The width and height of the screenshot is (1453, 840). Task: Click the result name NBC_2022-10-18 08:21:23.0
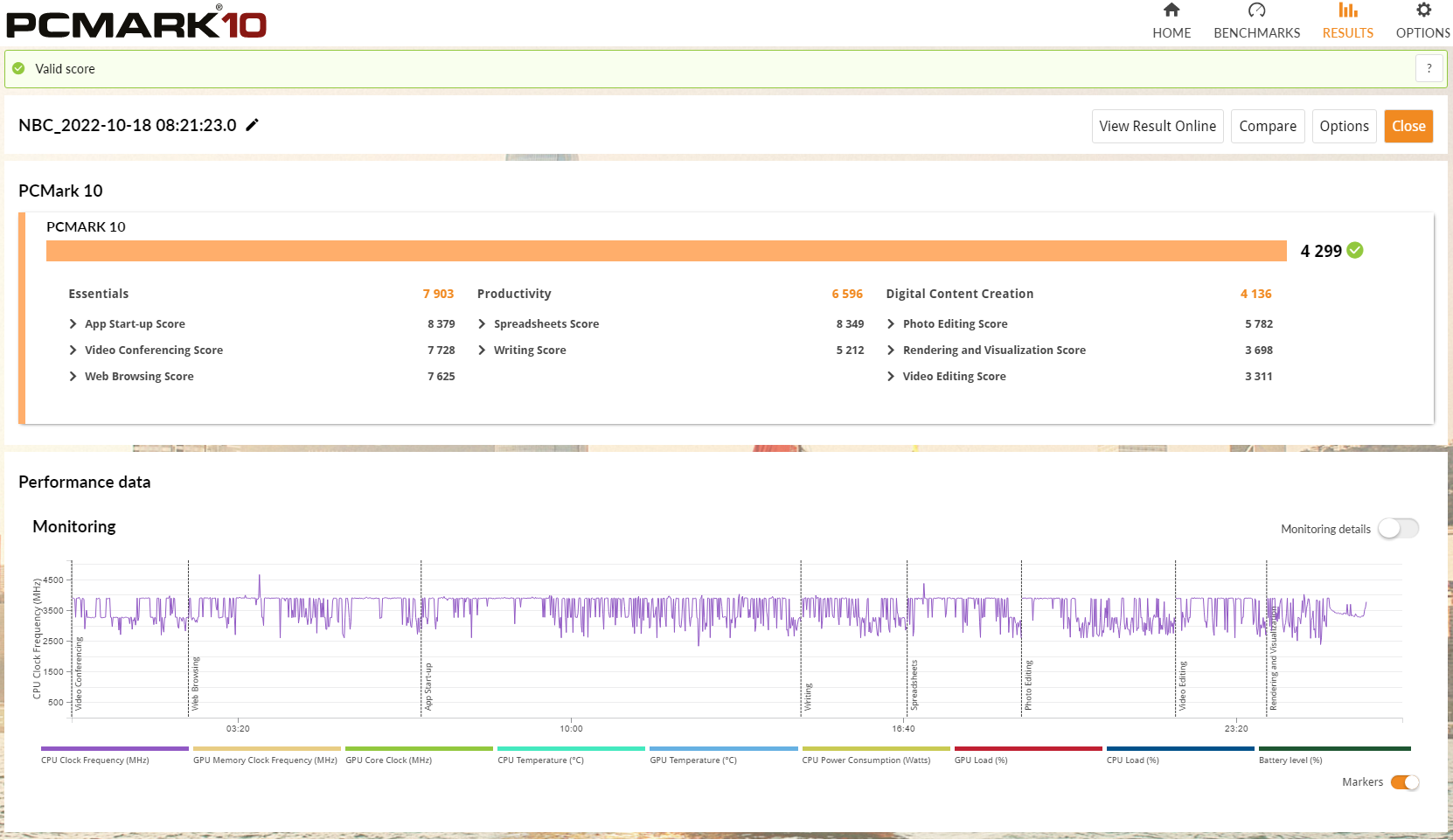pyautogui.click(x=128, y=125)
